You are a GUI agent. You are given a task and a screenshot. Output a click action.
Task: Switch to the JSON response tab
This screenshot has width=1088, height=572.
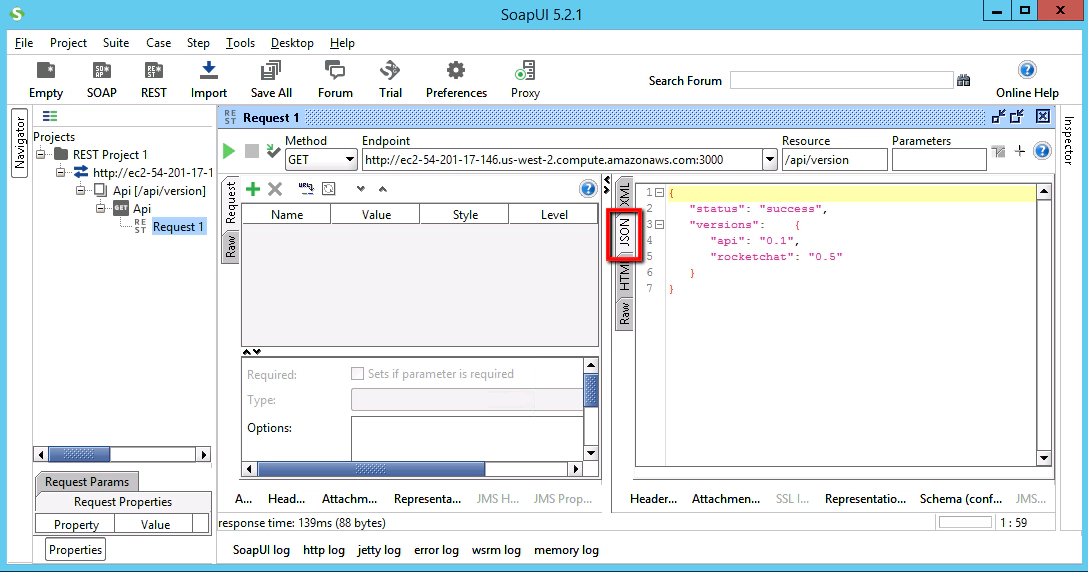tap(624, 233)
